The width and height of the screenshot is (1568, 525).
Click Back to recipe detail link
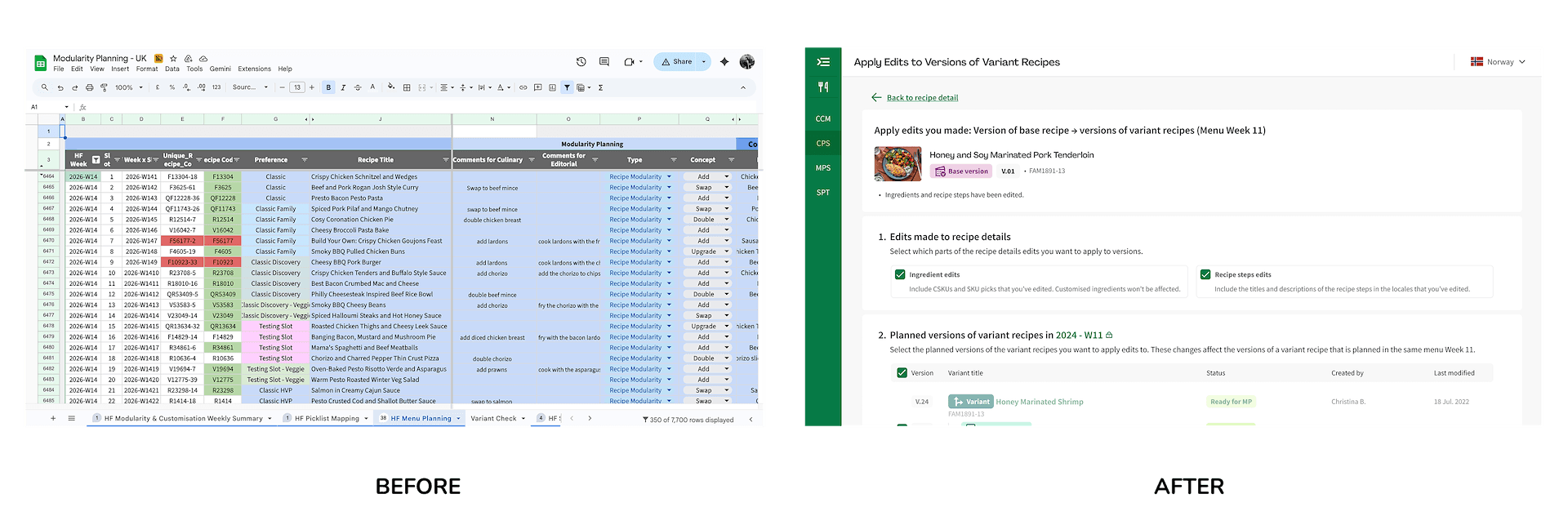922,98
